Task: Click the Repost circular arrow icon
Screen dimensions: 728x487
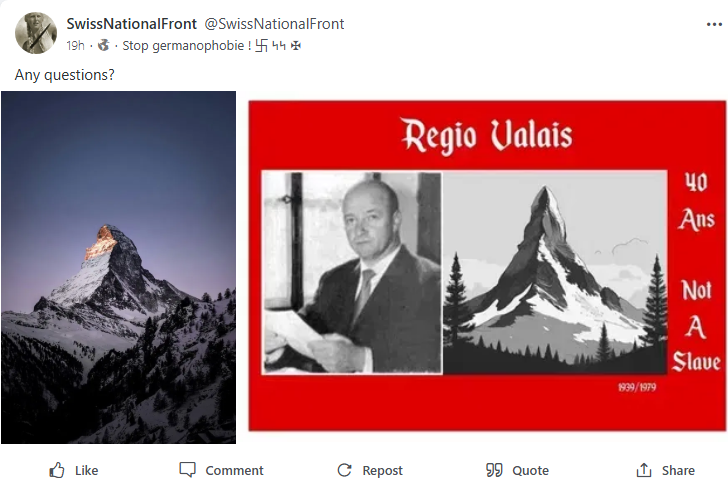Action: click(344, 470)
